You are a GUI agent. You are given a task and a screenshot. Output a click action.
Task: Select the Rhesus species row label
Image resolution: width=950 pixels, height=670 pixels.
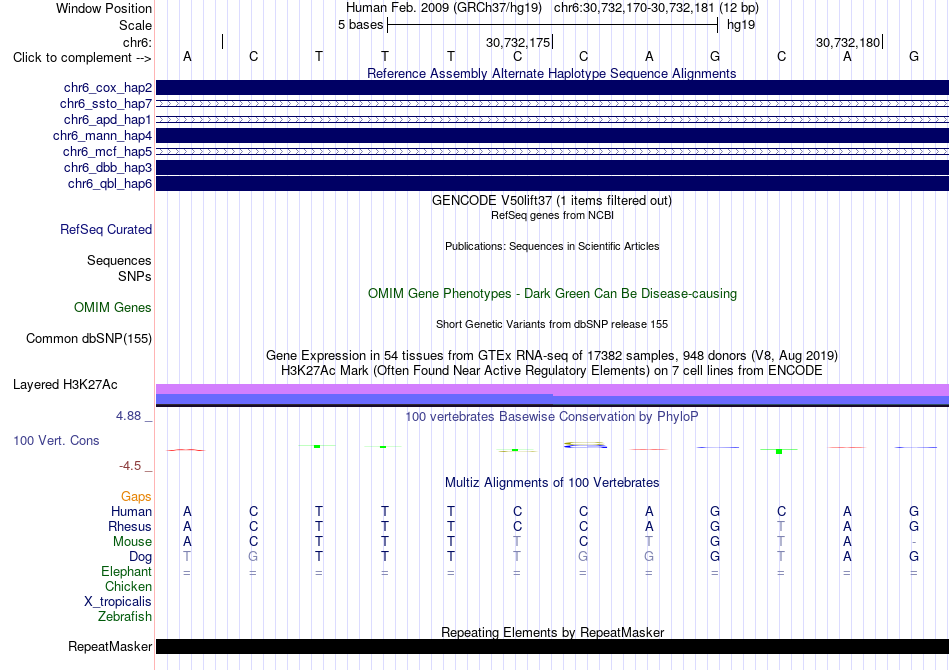point(130,526)
